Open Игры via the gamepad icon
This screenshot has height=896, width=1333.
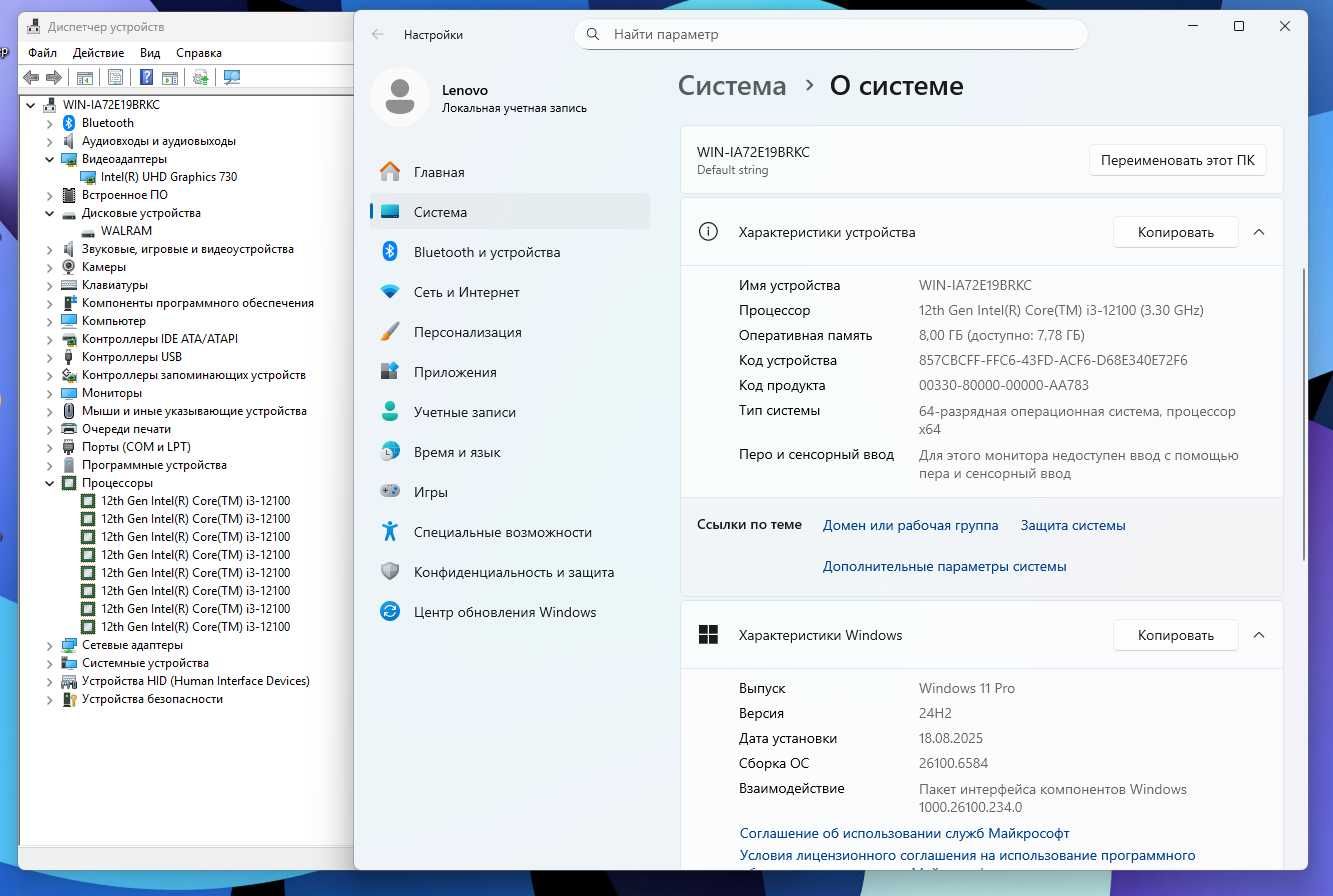(390, 492)
